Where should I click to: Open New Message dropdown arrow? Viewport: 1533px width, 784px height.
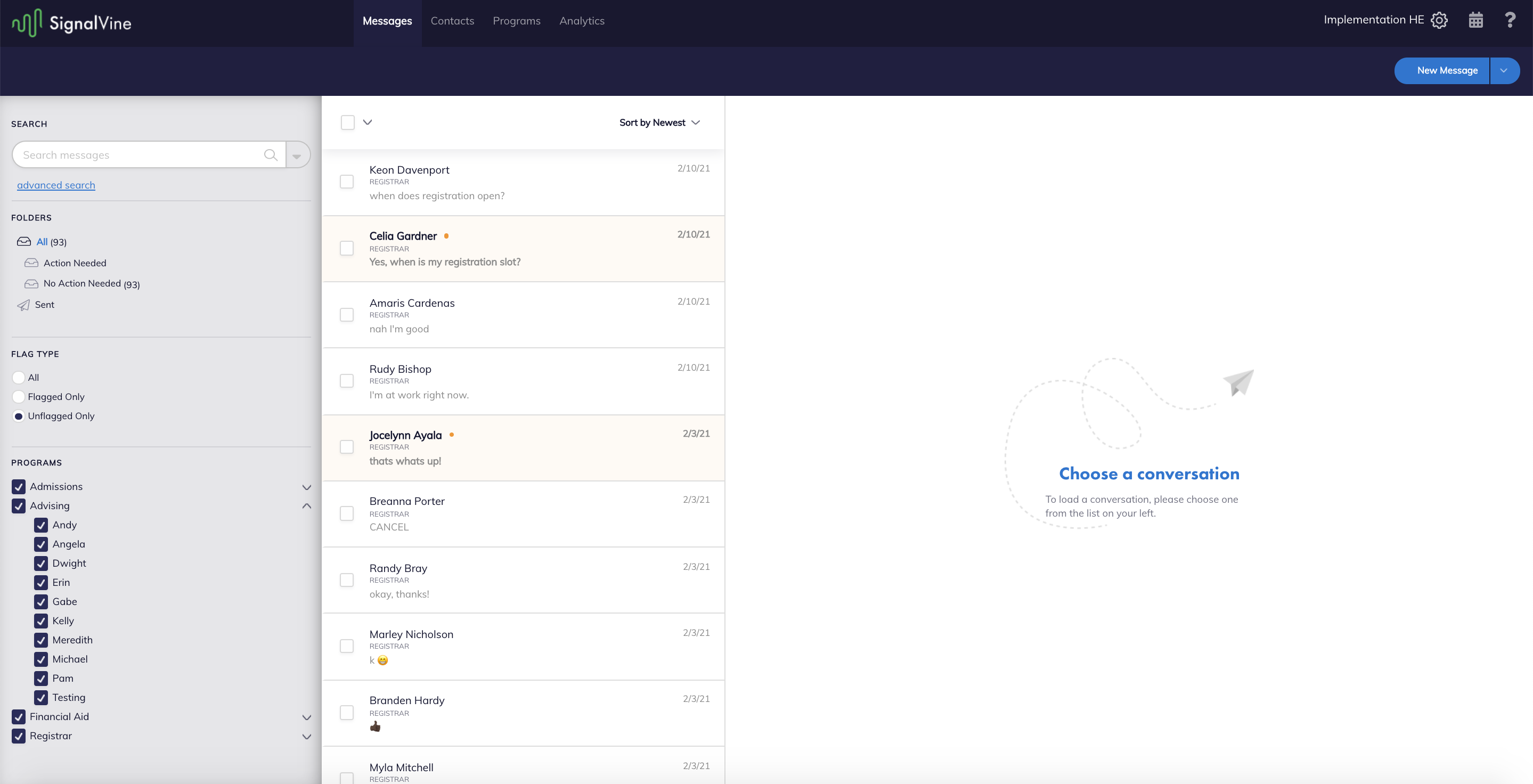[x=1504, y=71]
